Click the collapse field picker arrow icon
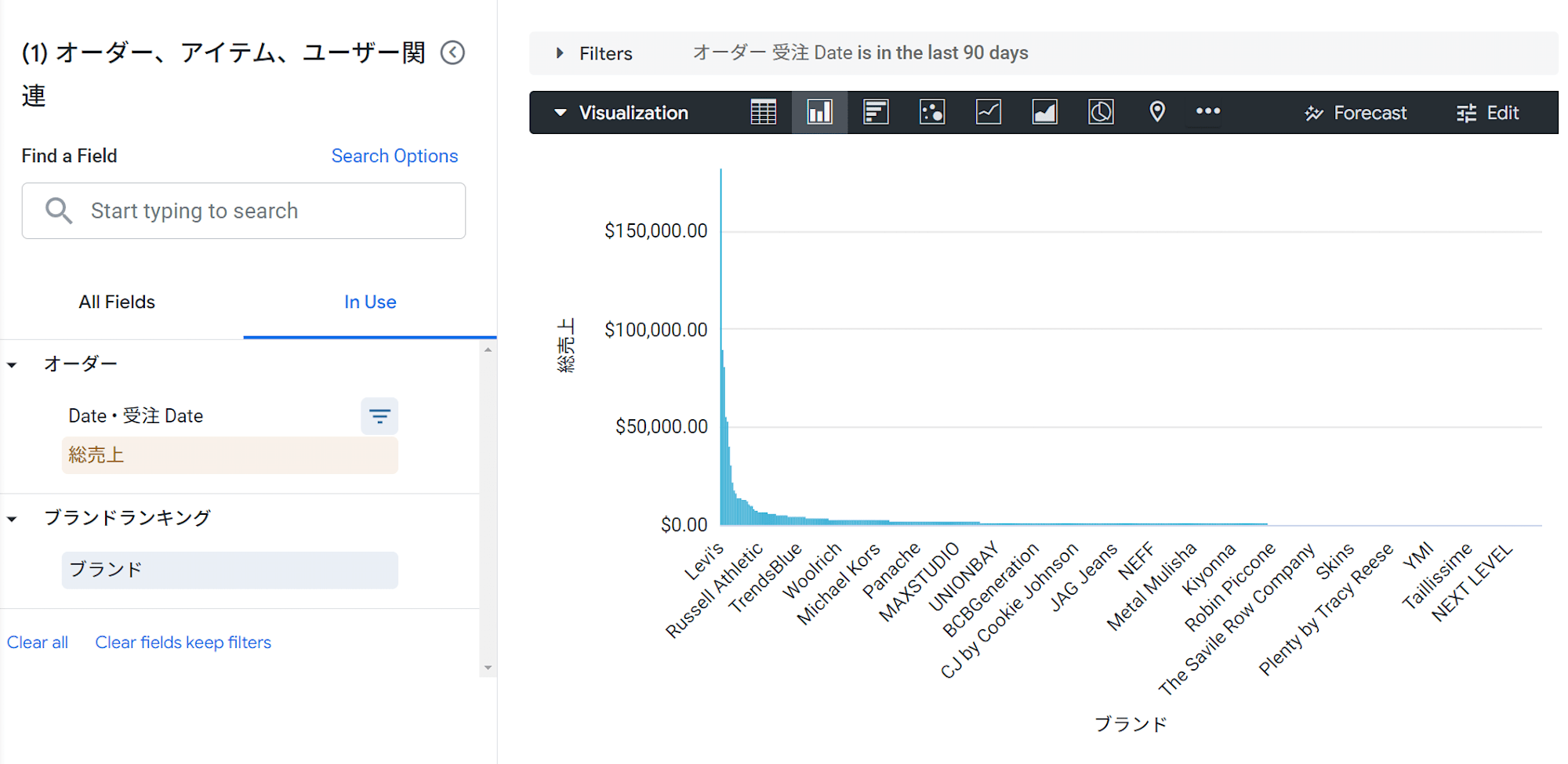 point(452,53)
